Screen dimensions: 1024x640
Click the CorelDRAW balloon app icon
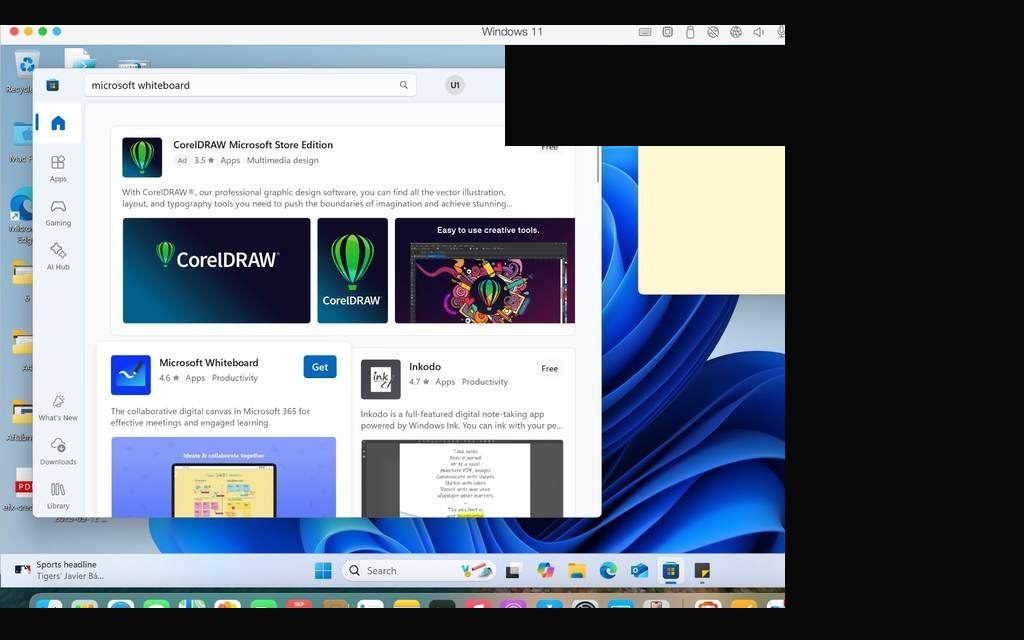click(142, 157)
